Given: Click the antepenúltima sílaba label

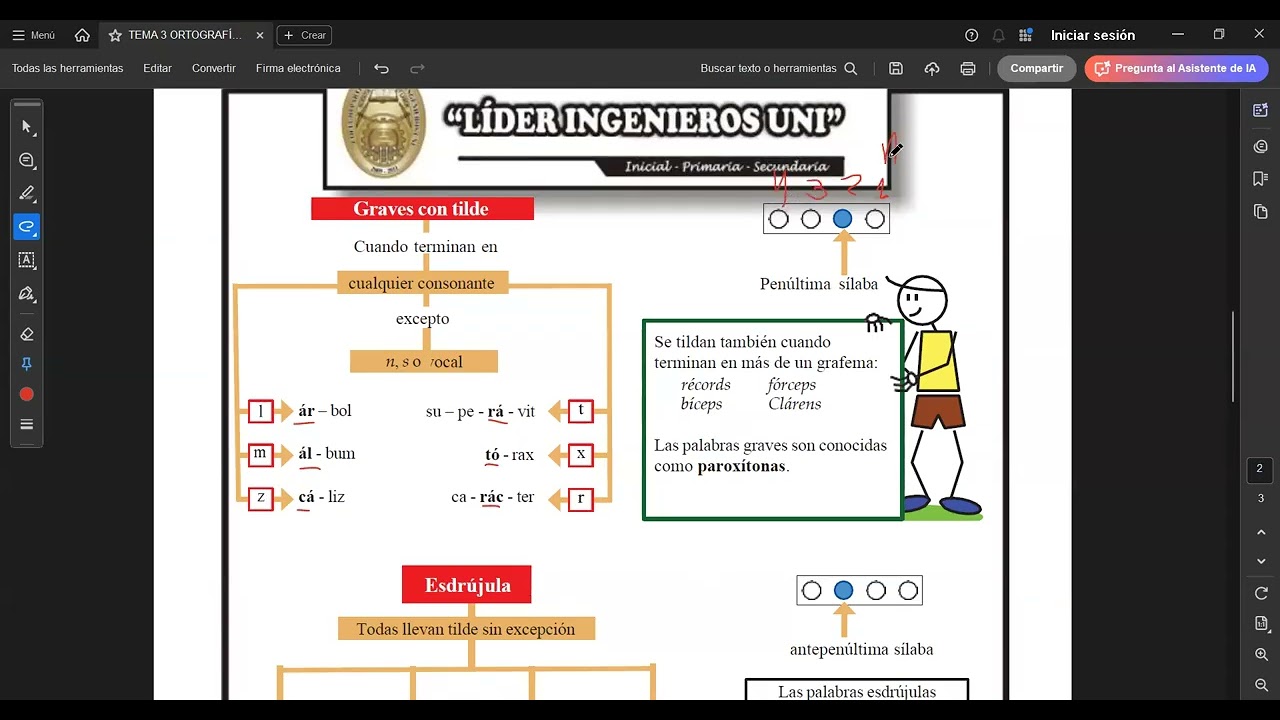Looking at the screenshot, I should 861,650.
